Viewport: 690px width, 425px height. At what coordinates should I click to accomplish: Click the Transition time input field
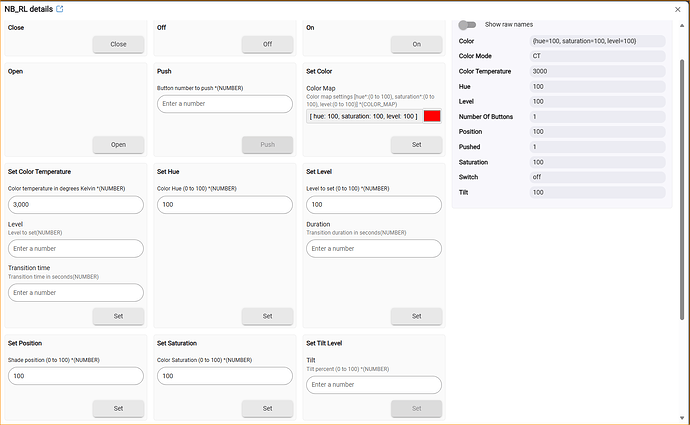click(75, 292)
